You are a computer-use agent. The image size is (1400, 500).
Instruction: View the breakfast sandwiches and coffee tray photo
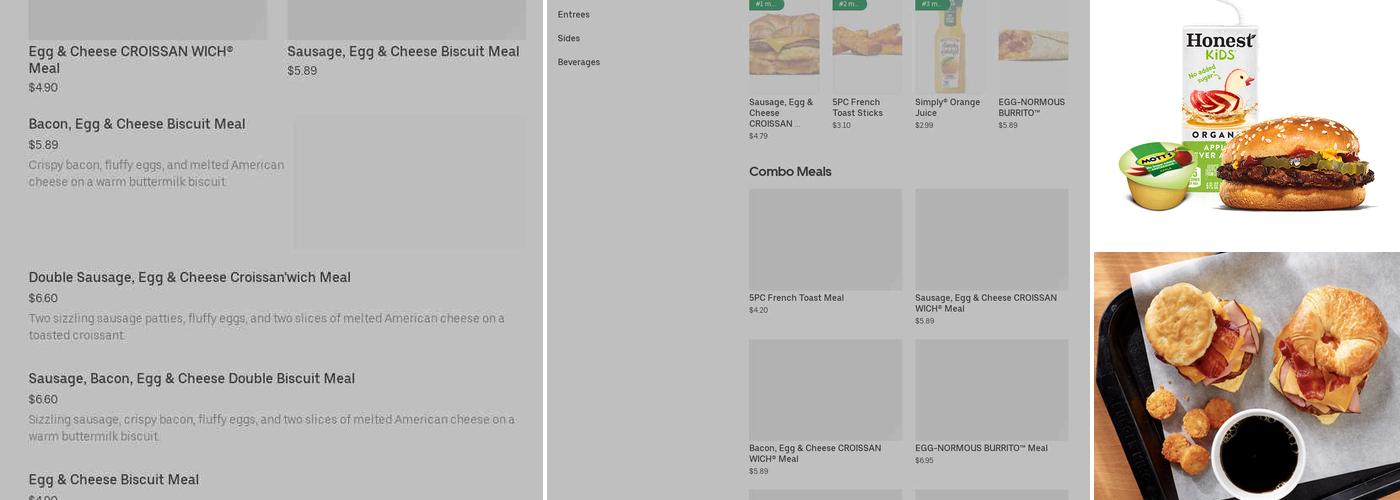[x=1247, y=376]
